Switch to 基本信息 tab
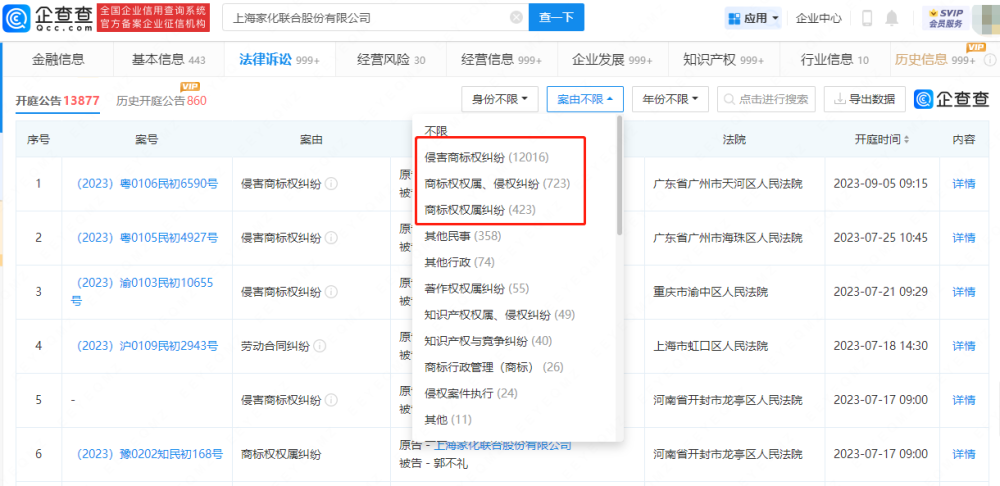 [168, 60]
